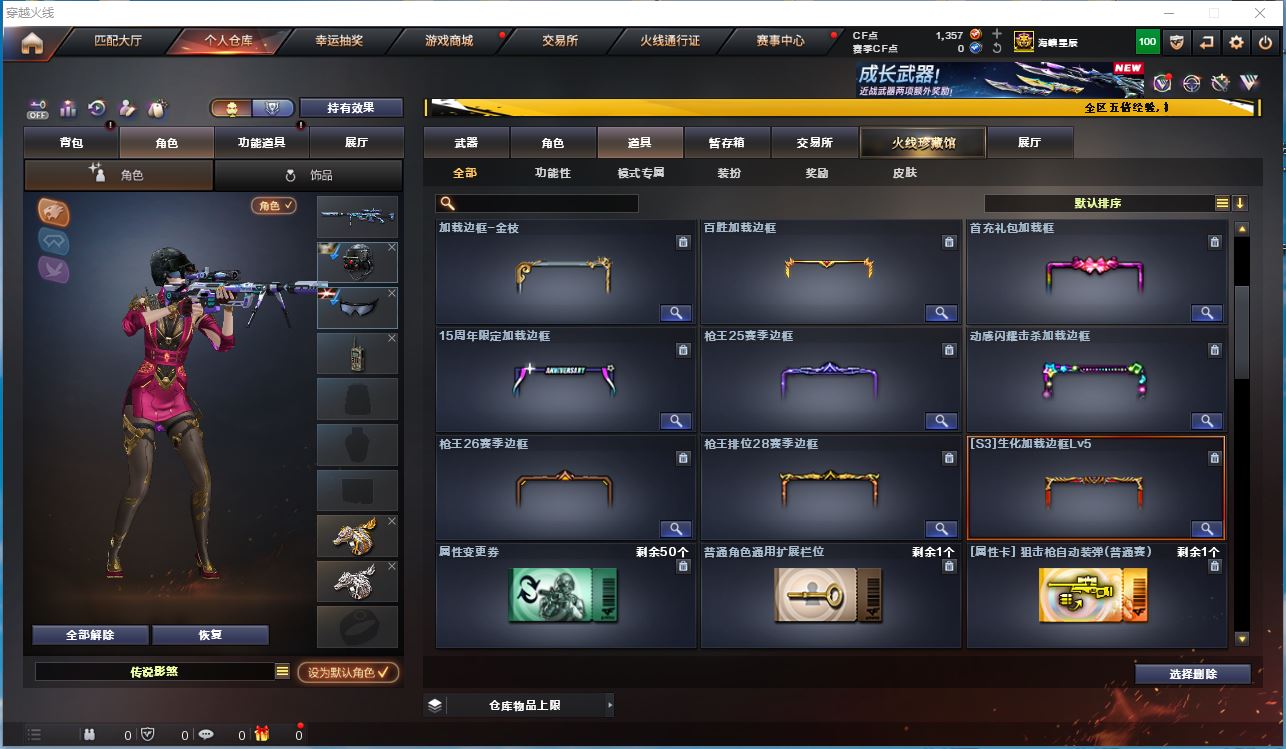This screenshot has height=749, width=1286.
Task: Select the orange tiger team emblem
Action: [54, 211]
